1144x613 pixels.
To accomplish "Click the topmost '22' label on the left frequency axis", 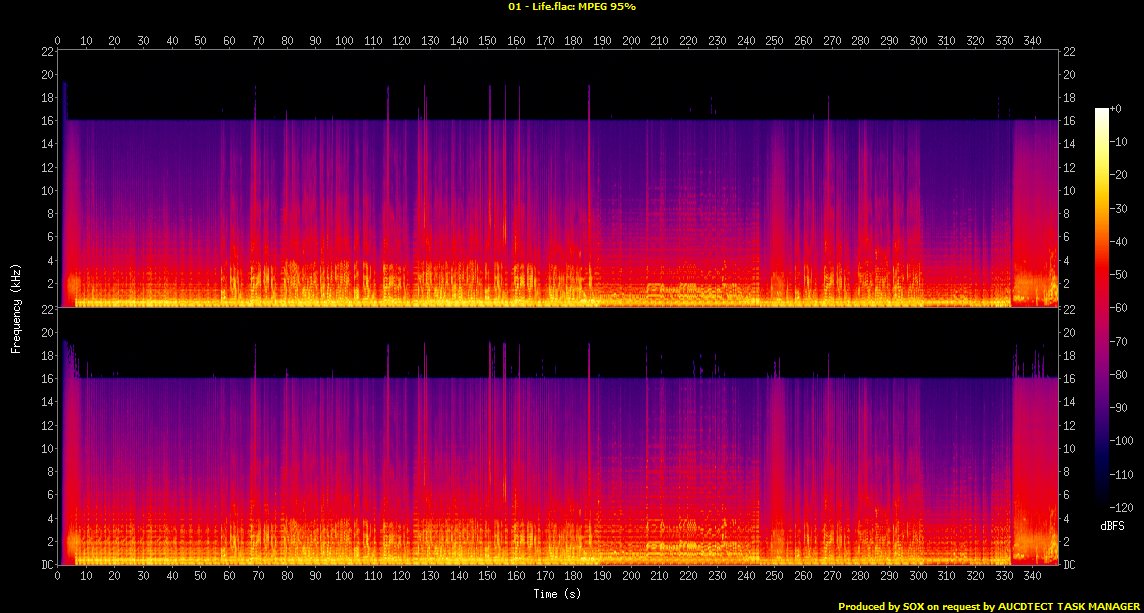I will [47, 51].
